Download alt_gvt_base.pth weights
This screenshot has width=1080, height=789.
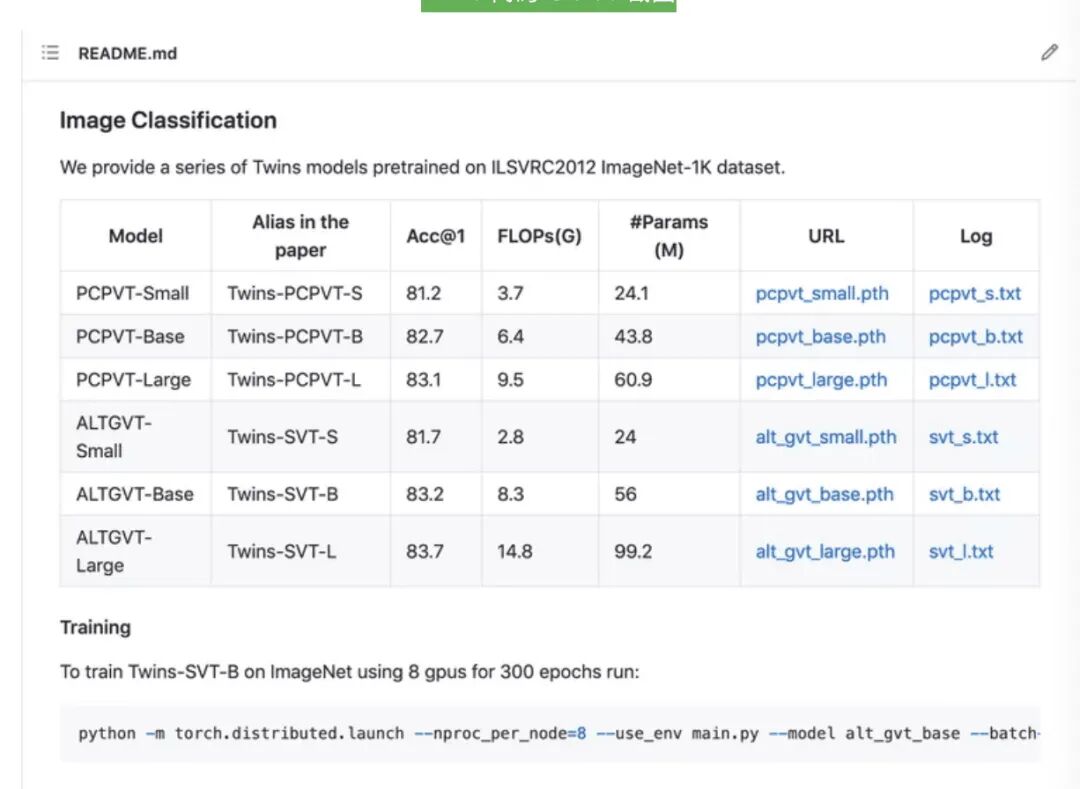(824, 494)
